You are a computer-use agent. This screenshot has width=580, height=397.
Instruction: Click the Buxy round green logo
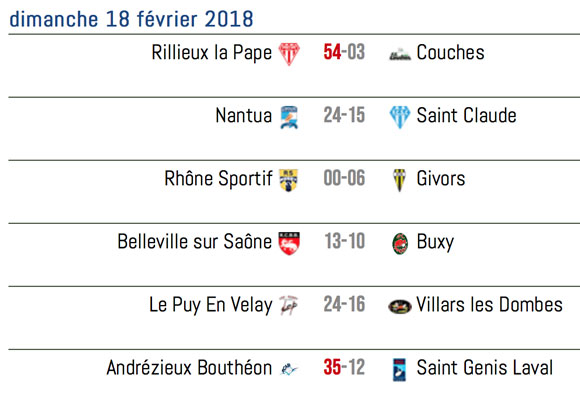coord(400,244)
